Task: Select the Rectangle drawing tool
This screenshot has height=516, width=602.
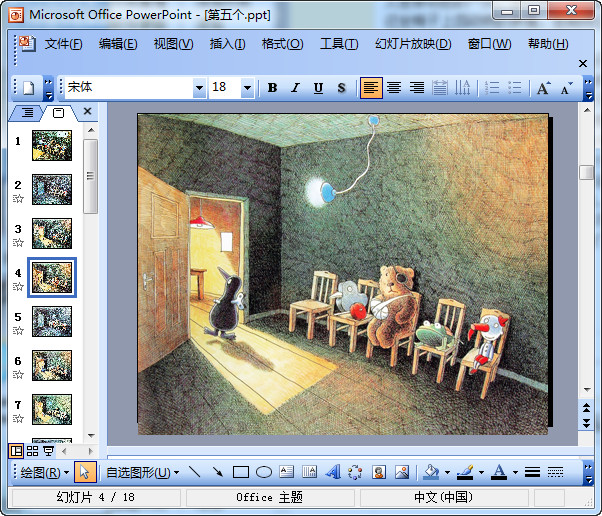Action: click(241, 472)
